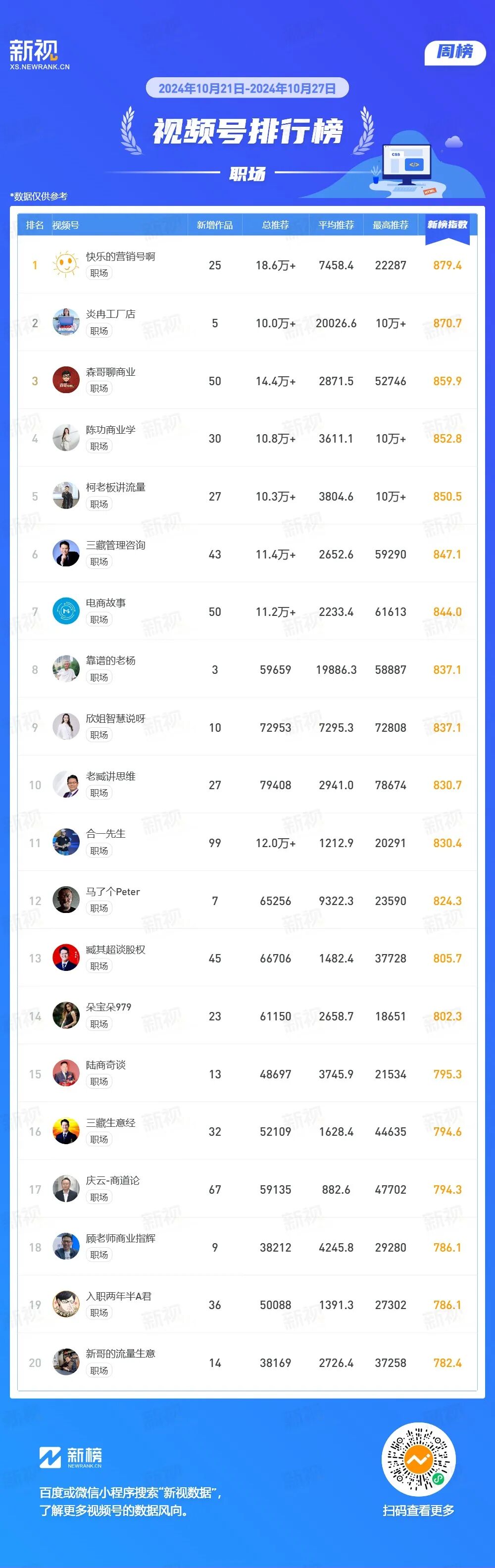The height and width of the screenshot is (1568, 495).
Task: Click the 周榜 weekly ranking badge
Action: click(454, 52)
